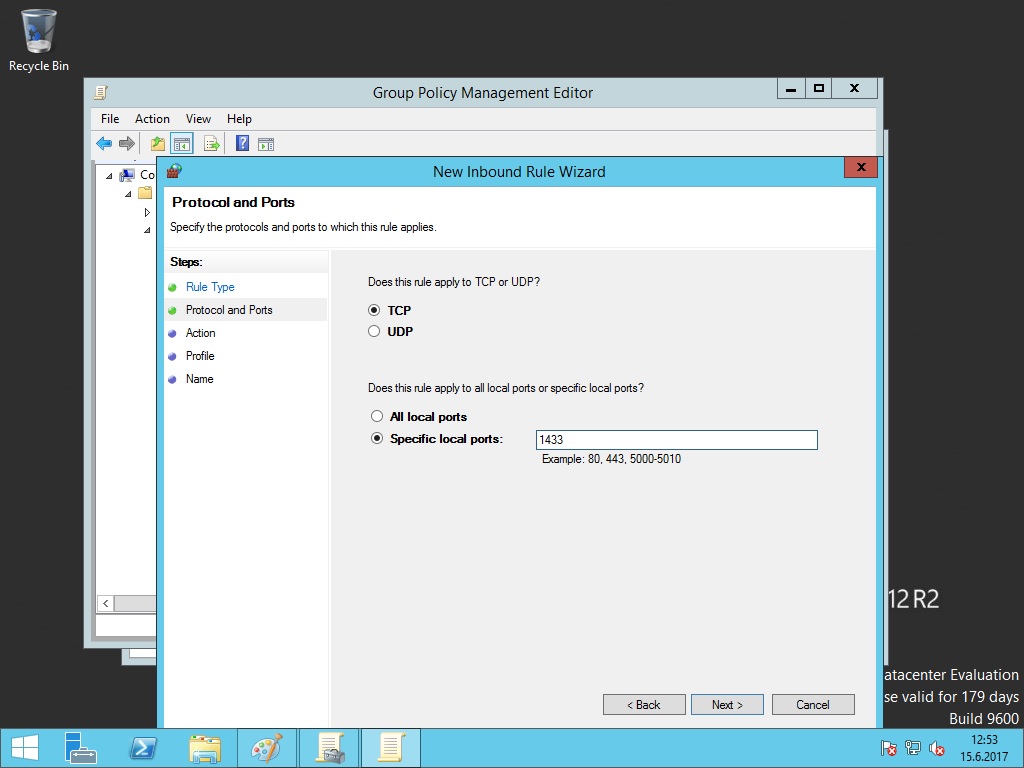The image size is (1024, 768).
Task: Open the Action menu
Action: pos(152,119)
